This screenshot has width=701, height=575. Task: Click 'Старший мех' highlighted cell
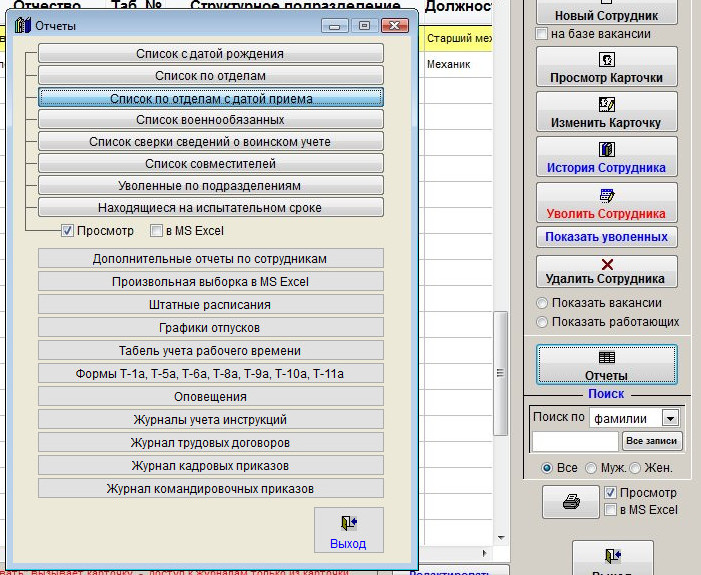(x=458, y=38)
